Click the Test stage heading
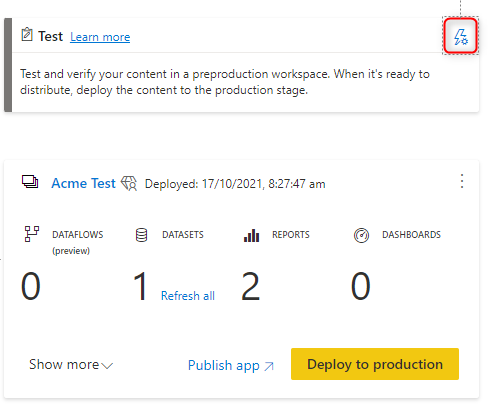The image size is (492, 413). tap(50, 36)
